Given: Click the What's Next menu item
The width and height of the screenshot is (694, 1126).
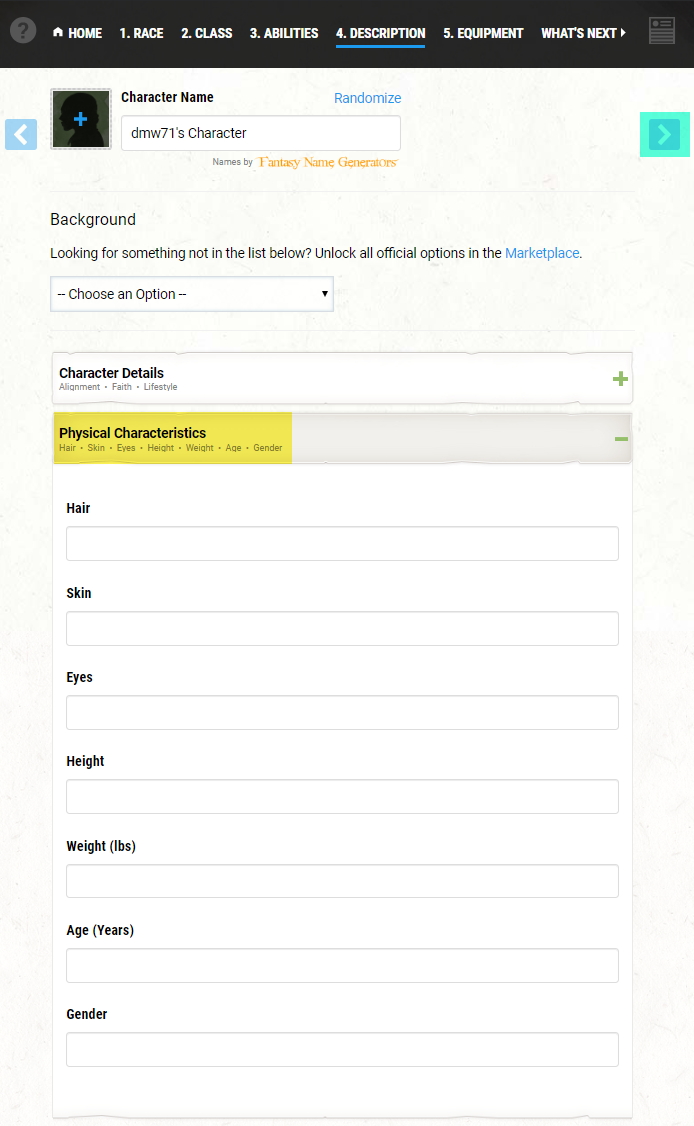Looking at the screenshot, I should [x=583, y=33].
